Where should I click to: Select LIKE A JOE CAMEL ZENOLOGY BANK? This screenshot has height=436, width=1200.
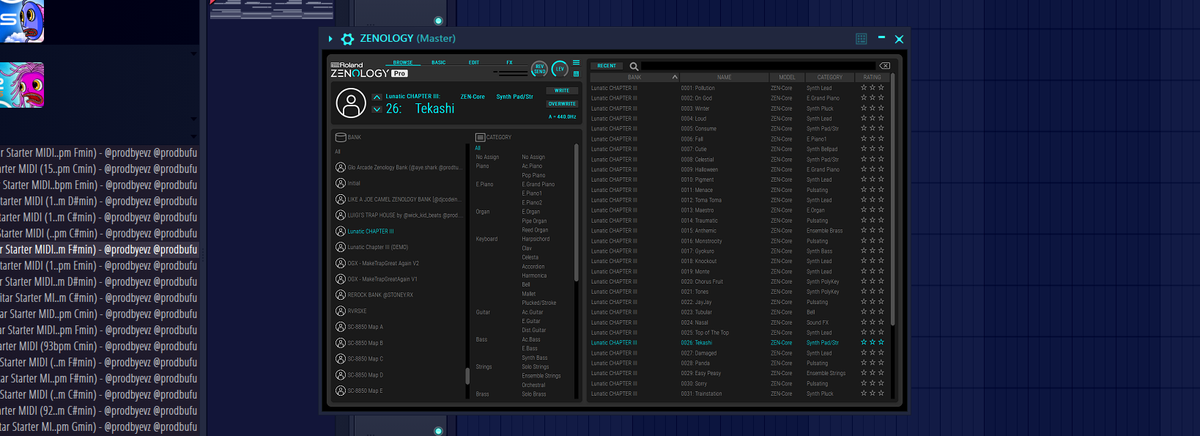pyautogui.click(x=403, y=199)
